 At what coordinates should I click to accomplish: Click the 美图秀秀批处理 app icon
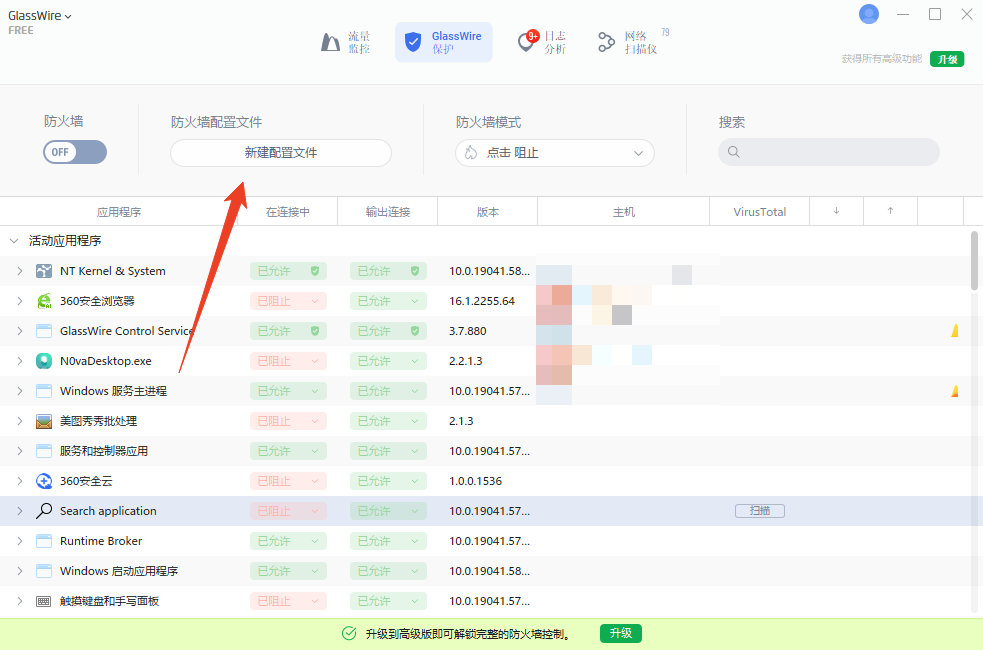(44, 421)
